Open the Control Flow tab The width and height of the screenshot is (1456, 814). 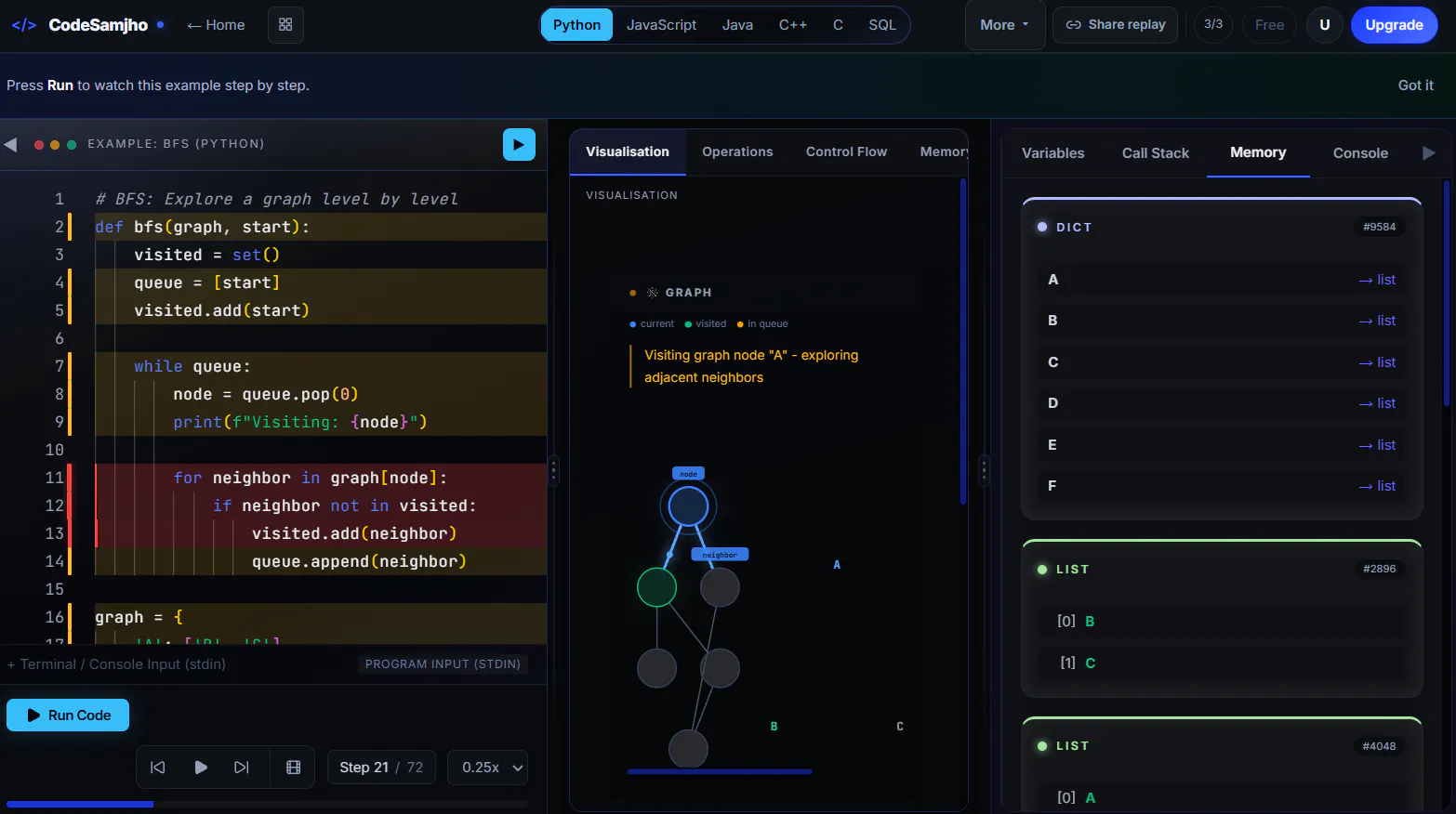[846, 152]
